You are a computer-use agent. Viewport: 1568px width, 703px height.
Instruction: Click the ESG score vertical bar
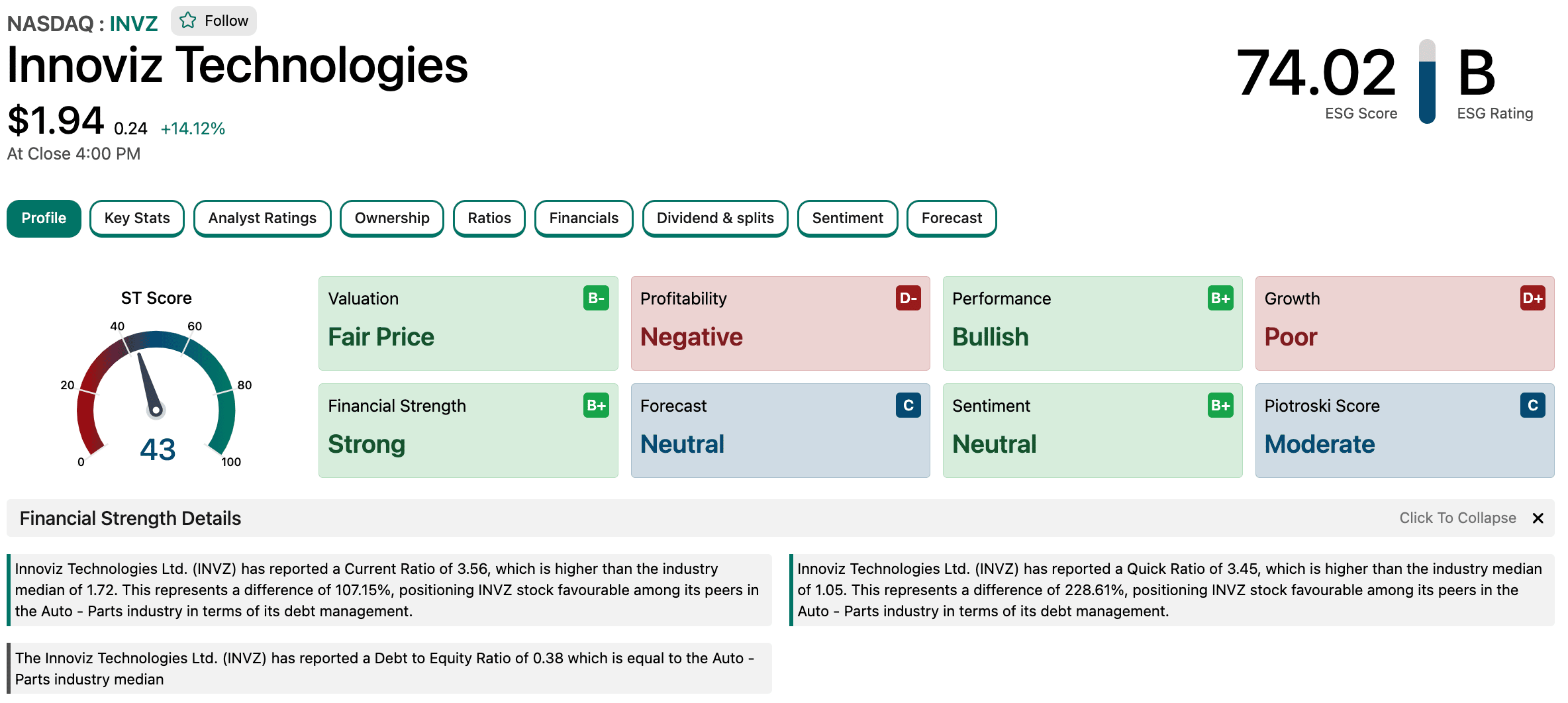1427,82
